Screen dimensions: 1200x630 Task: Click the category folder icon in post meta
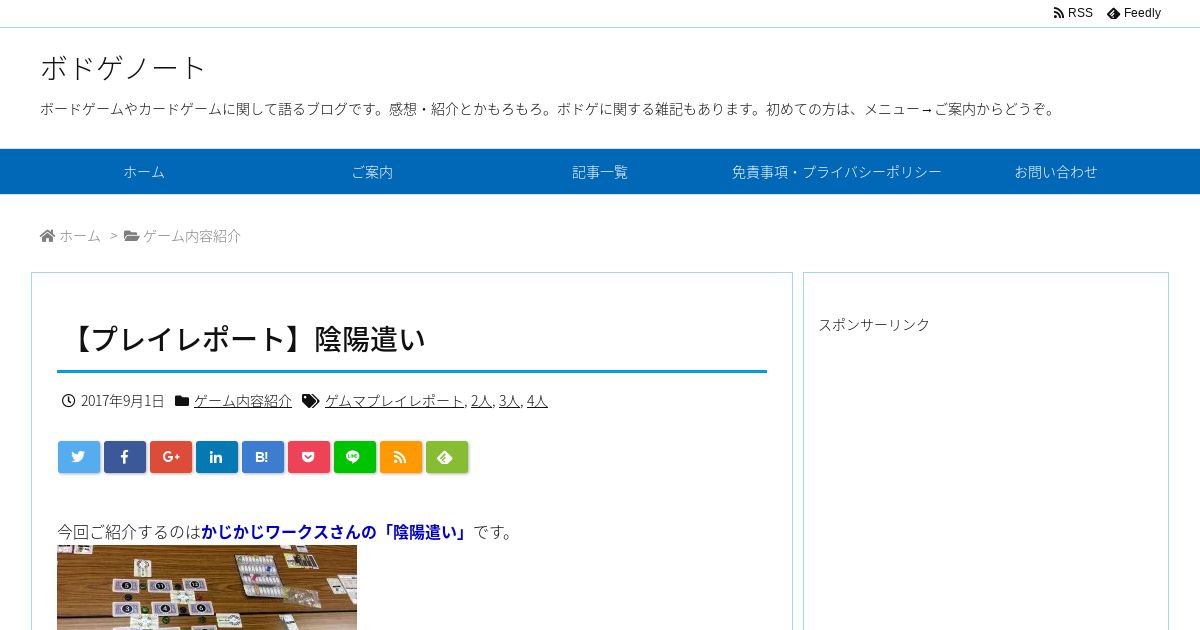(182, 401)
